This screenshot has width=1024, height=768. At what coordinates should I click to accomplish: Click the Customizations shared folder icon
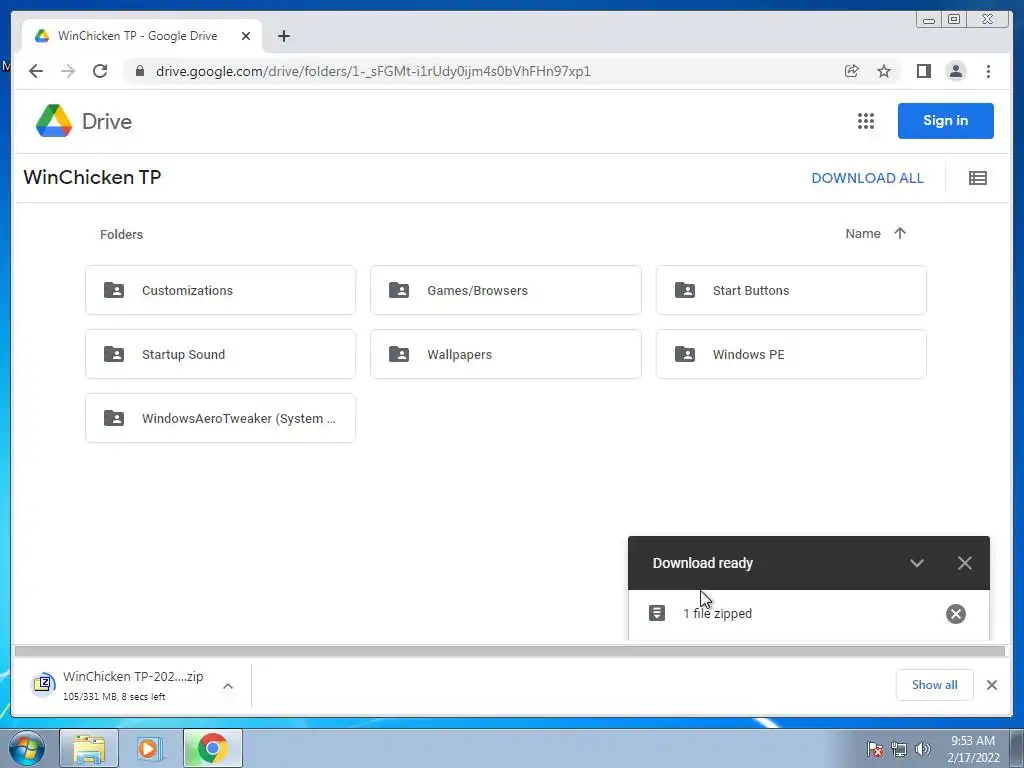pos(114,290)
